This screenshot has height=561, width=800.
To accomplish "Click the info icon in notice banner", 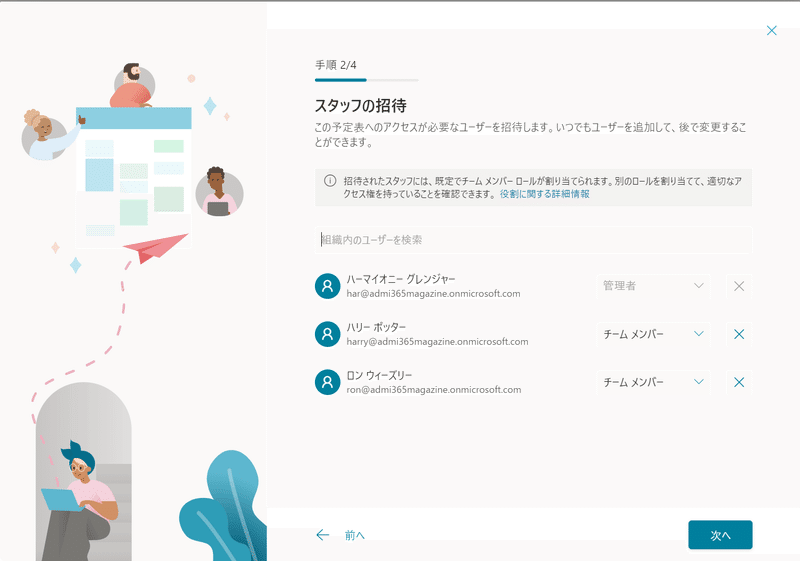I will 330,181.
